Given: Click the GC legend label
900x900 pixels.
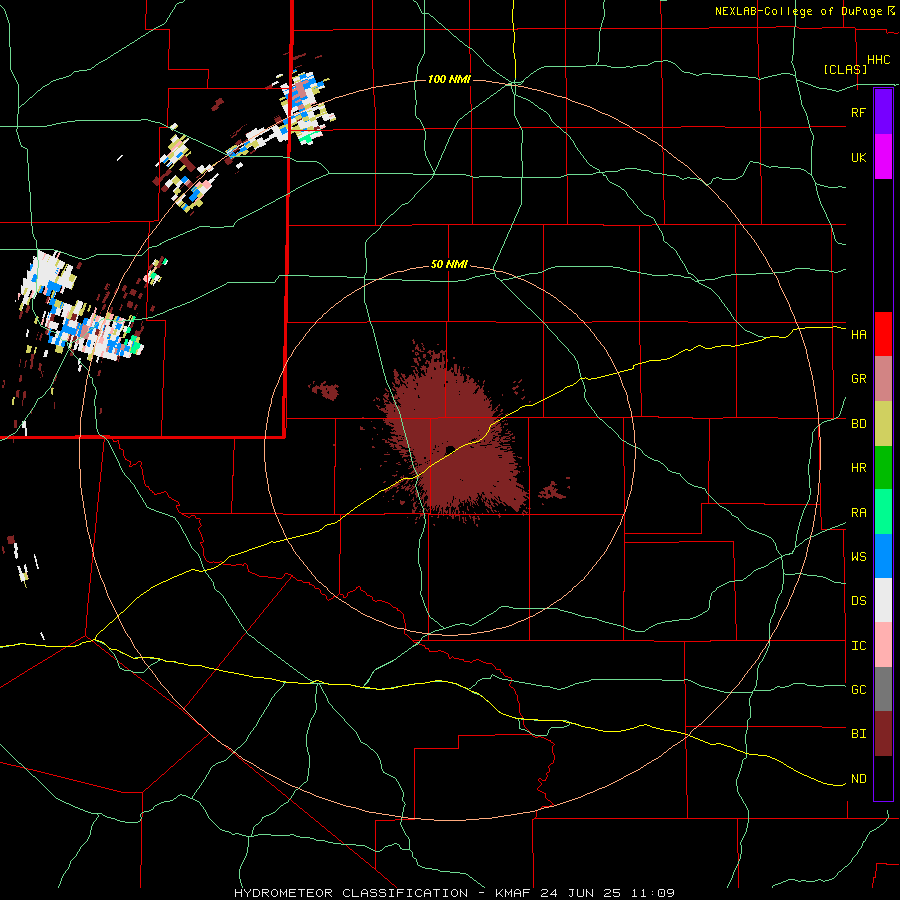Looking at the screenshot, I should [x=858, y=690].
